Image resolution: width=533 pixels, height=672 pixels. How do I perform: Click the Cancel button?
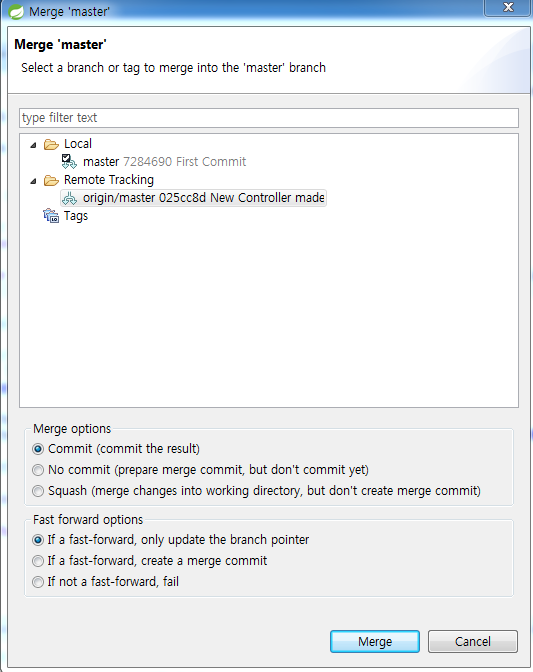(473, 642)
